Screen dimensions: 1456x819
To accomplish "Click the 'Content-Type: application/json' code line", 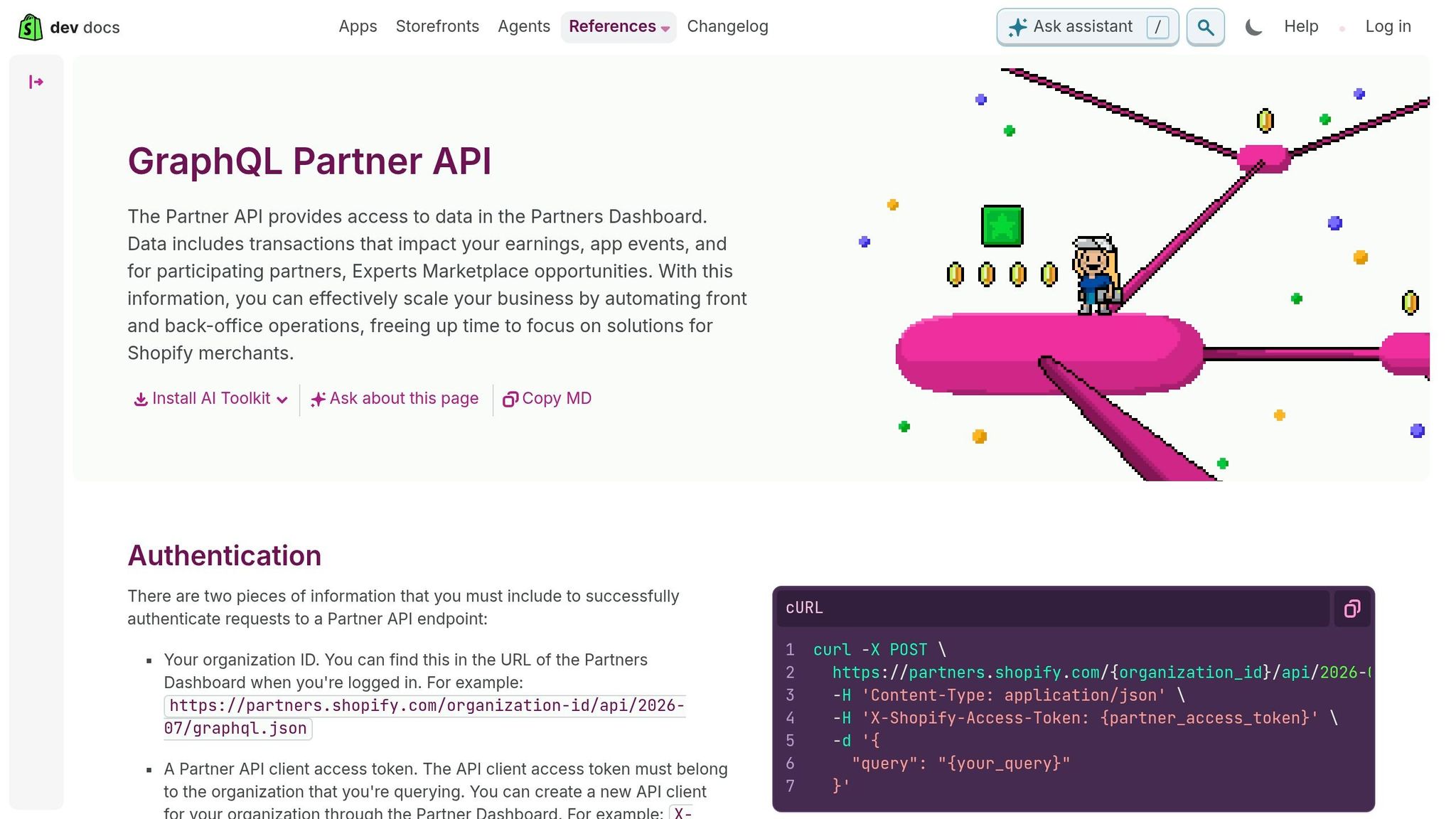I will coord(1009,695).
